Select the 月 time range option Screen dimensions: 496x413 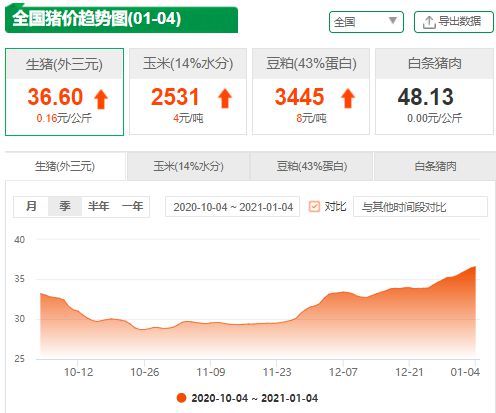click(x=31, y=206)
